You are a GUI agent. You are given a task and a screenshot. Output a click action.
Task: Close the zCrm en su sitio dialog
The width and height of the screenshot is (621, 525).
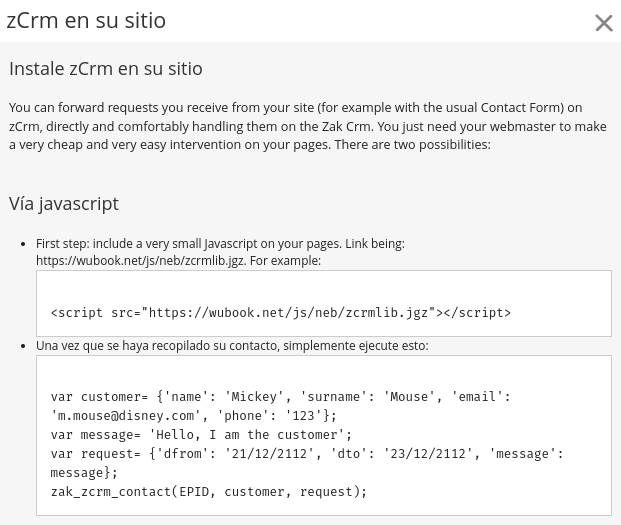point(604,22)
